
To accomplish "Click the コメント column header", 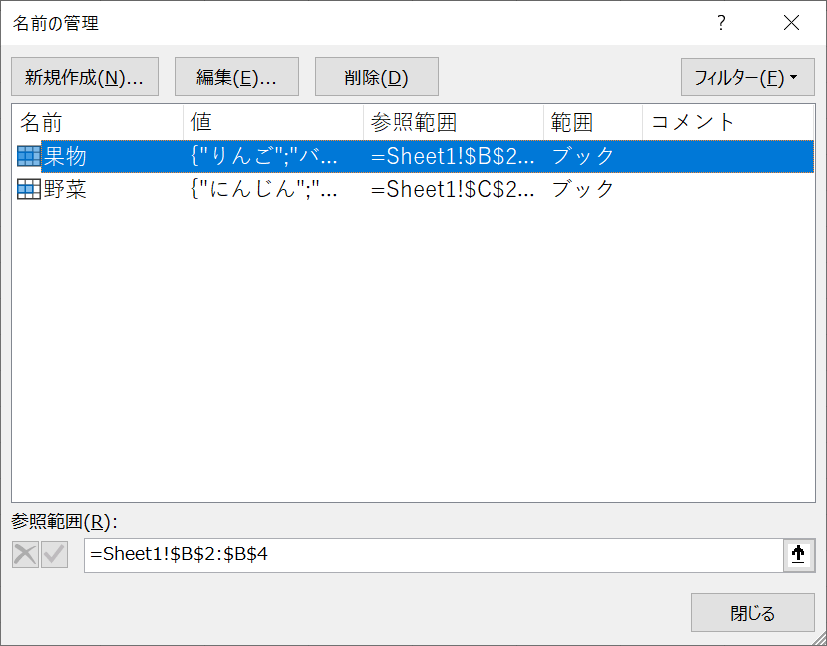I will click(x=727, y=122).
